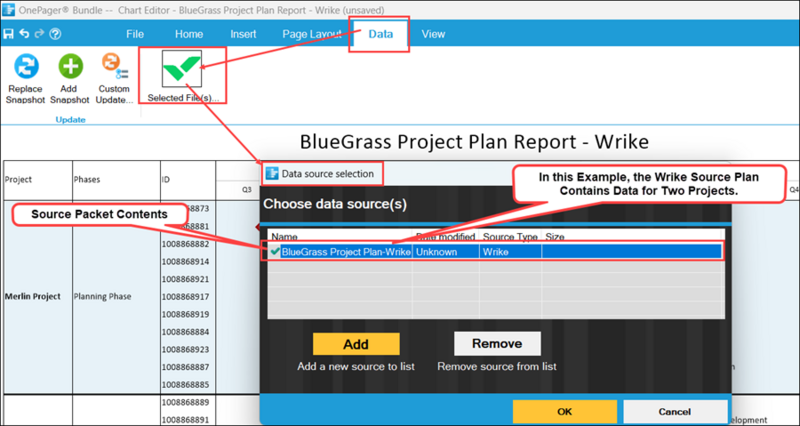The image size is (800, 426).
Task: Select the Data ribbon tab
Action: click(381, 34)
